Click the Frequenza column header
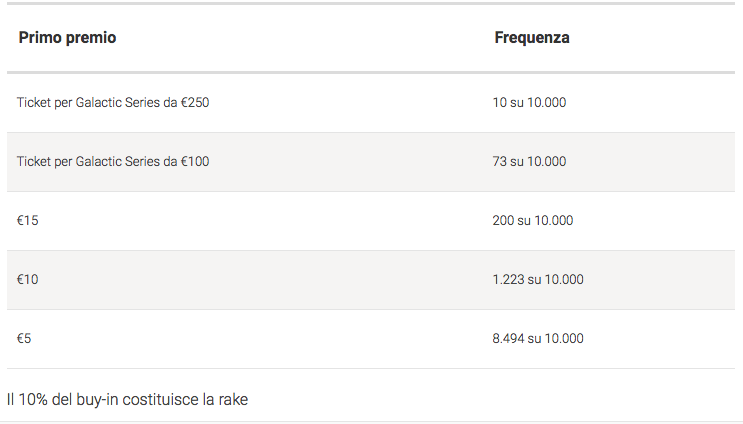The height and width of the screenshot is (424, 743). pyautogui.click(x=532, y=37)
